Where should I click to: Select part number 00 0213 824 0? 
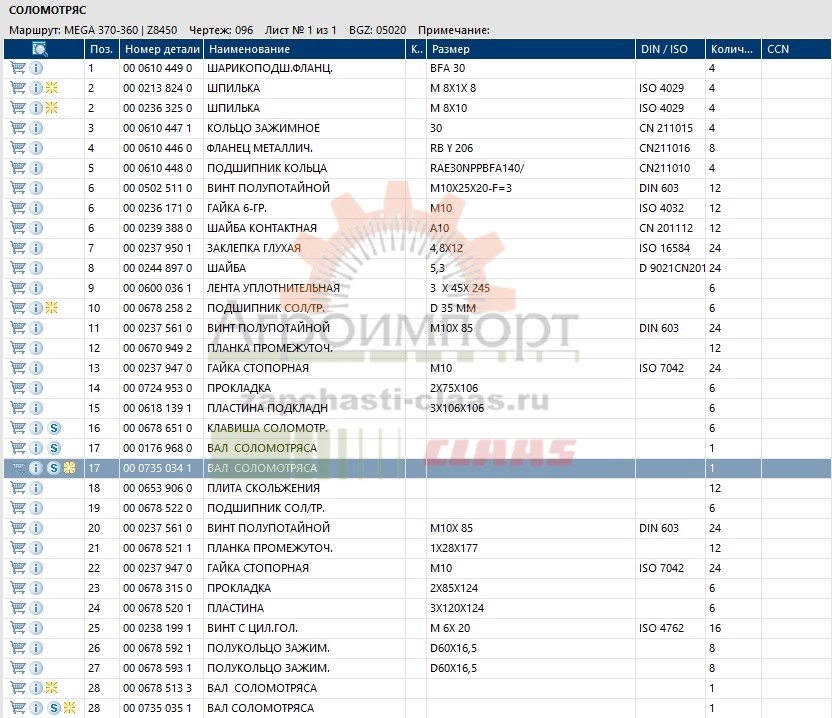158,88
